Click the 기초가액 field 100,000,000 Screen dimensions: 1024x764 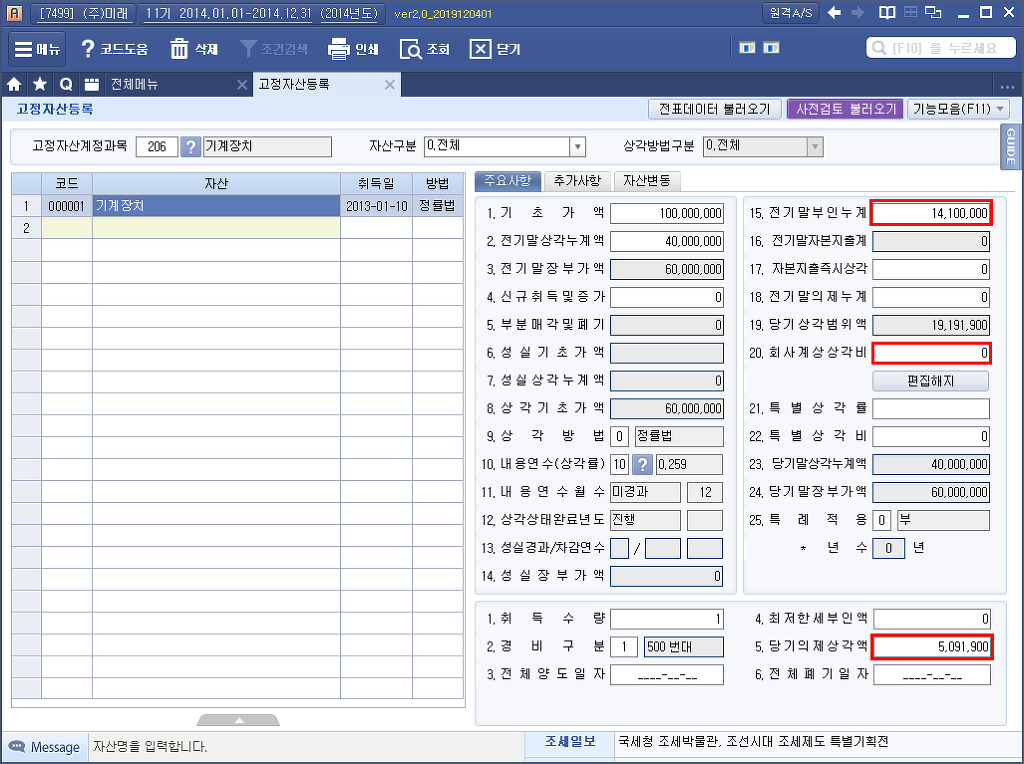667,213
